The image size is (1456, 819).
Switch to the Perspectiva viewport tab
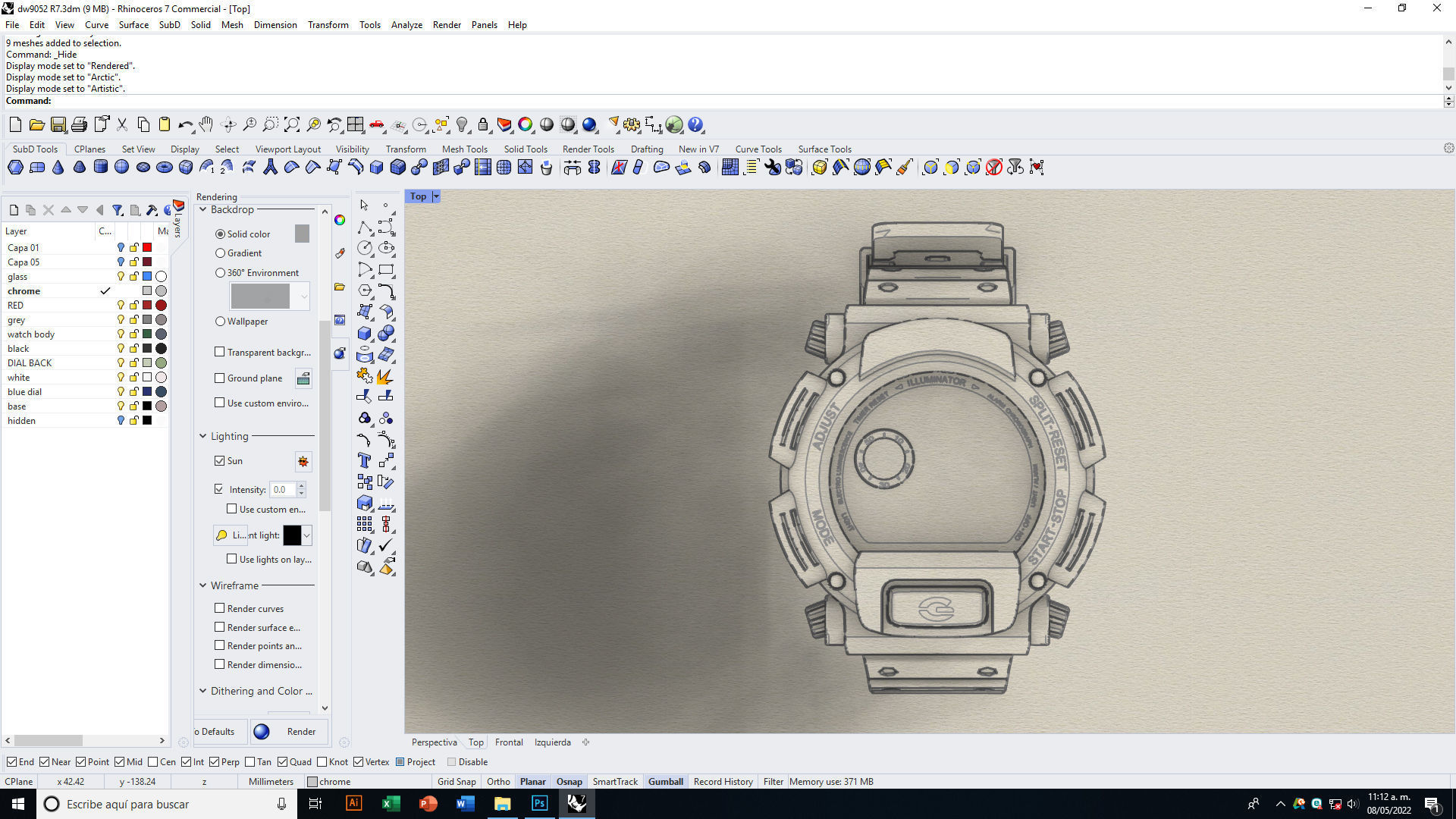point(434,742)
